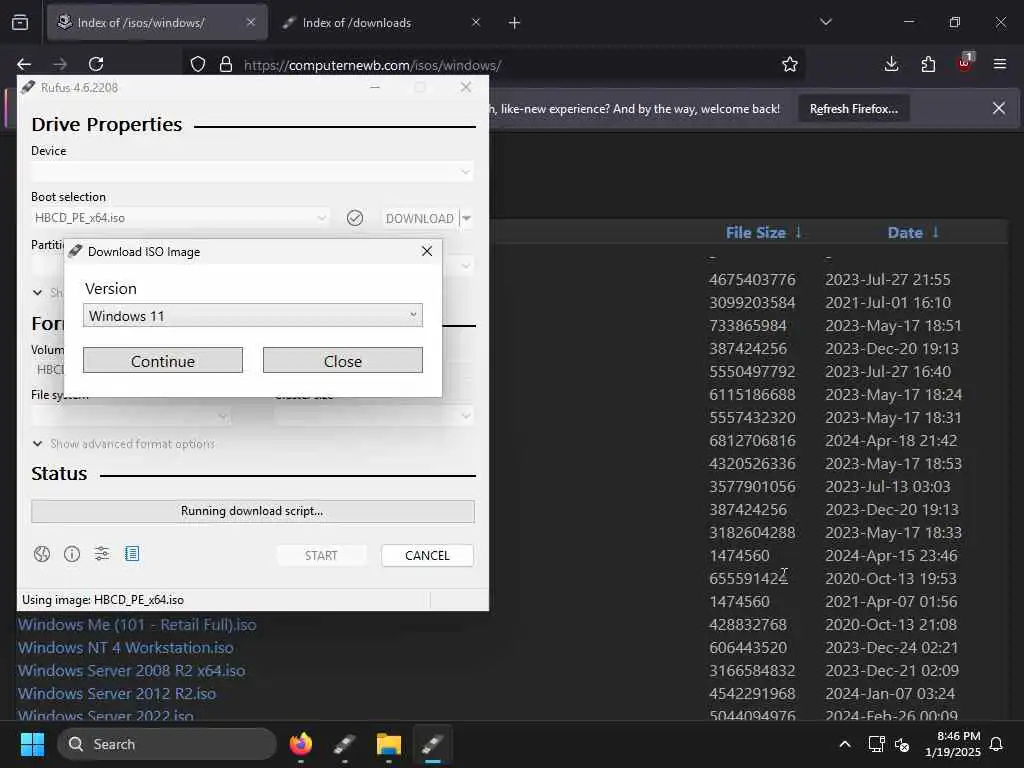Click the Running download script progress bar

point(253,511)
